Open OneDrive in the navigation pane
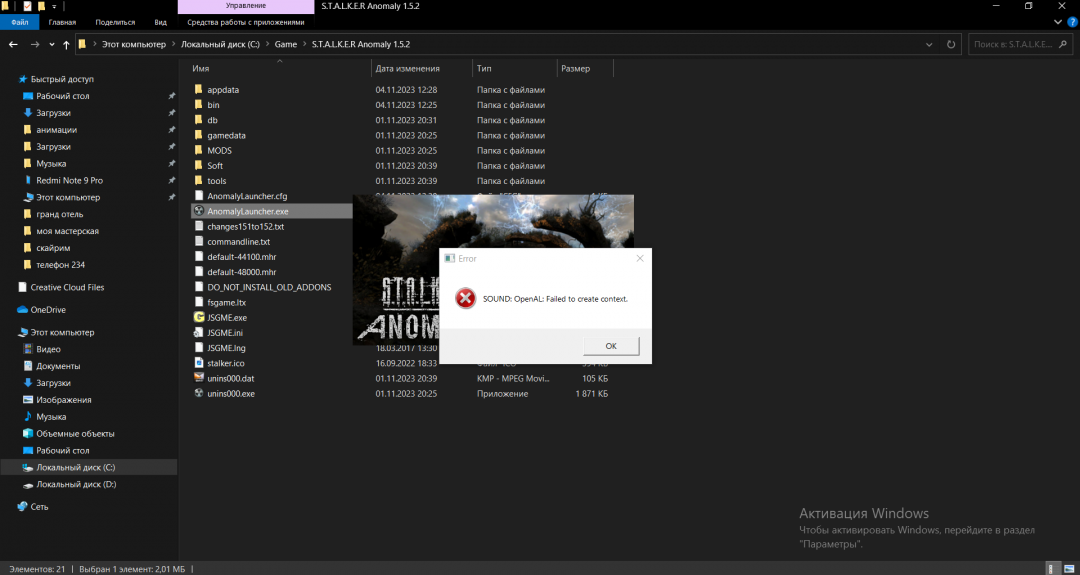Viewport: 1080px width, 575px height. (x=48, y=310)
